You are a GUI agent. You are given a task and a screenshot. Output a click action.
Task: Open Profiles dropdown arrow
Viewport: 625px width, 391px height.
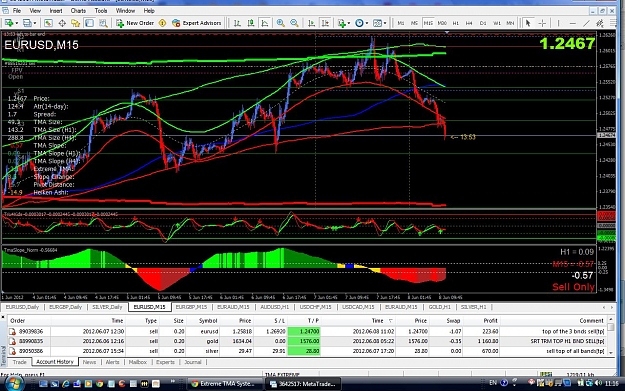(35, 23)
